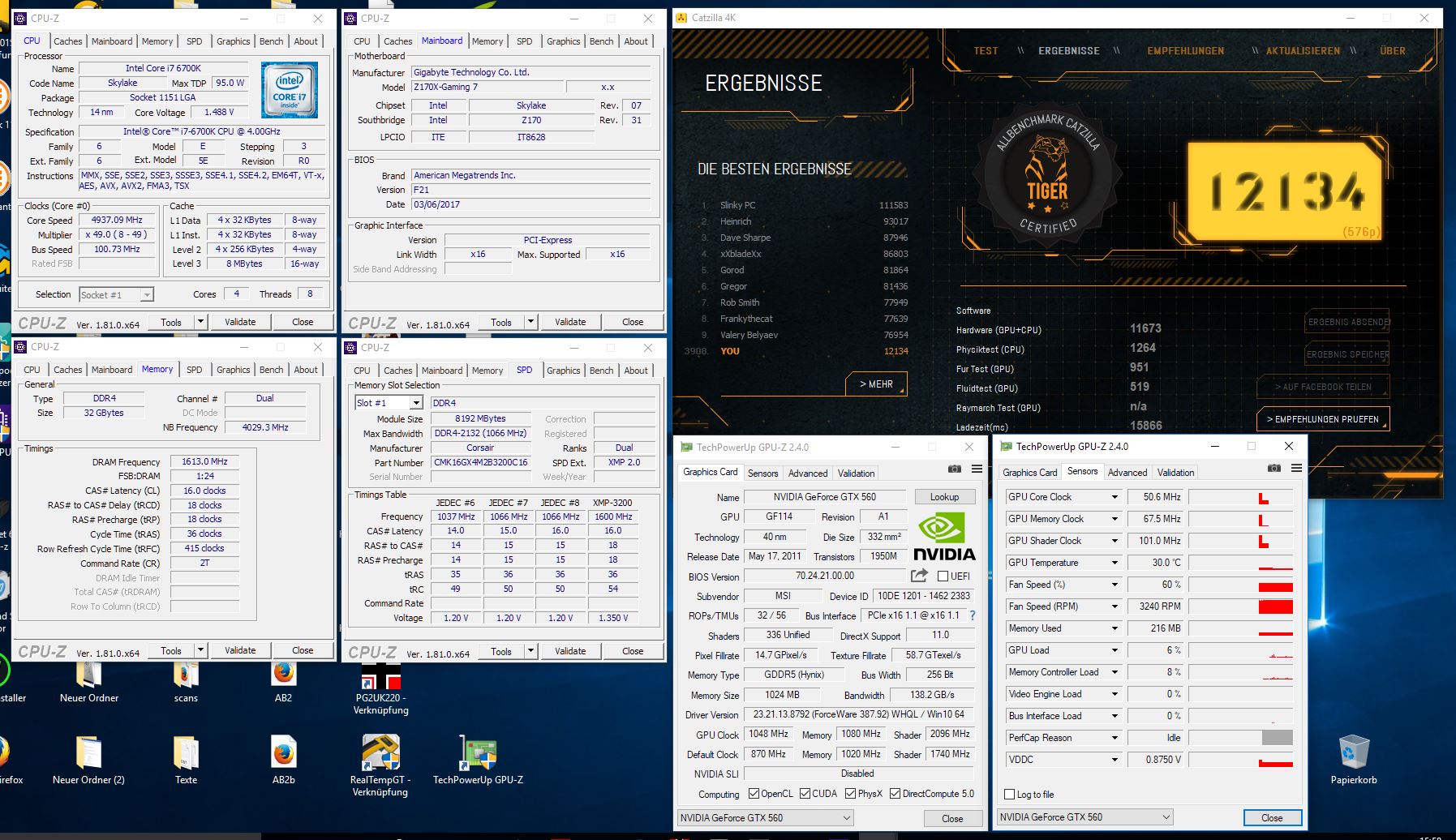Click AUF FACEBOOK TEILEN button in Catzilla
Viewport: 1456px width, 840px height.
pyautogui.click(x=1323, y=387)
